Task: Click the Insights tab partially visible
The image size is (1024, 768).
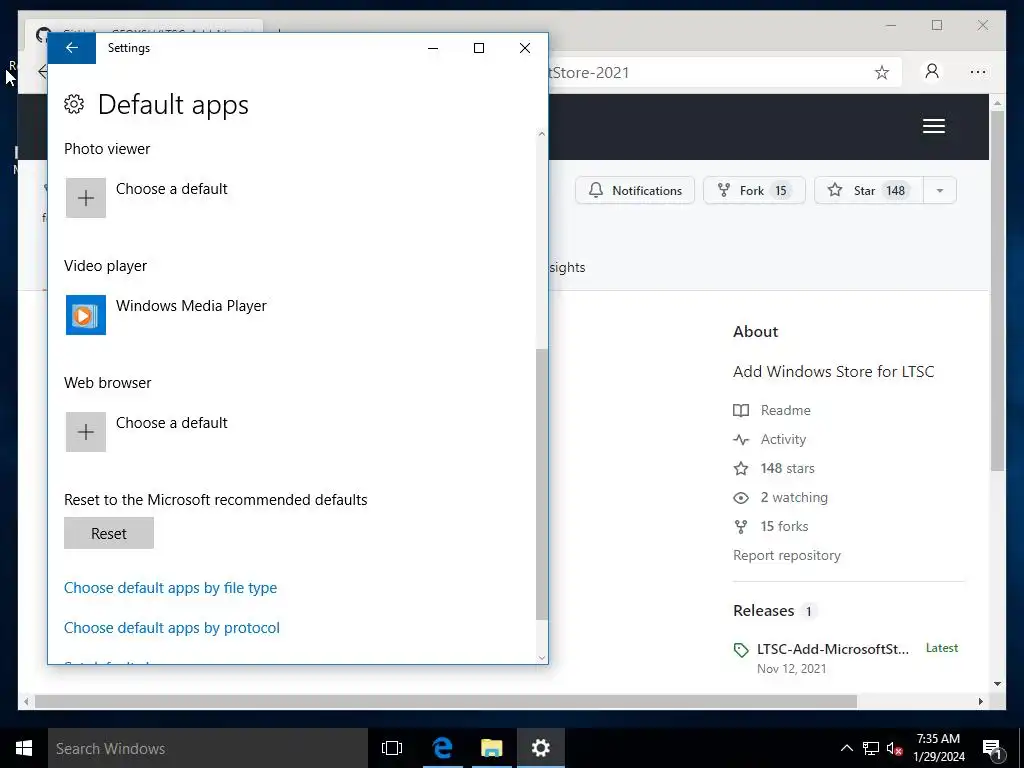Action: point(567,267)
